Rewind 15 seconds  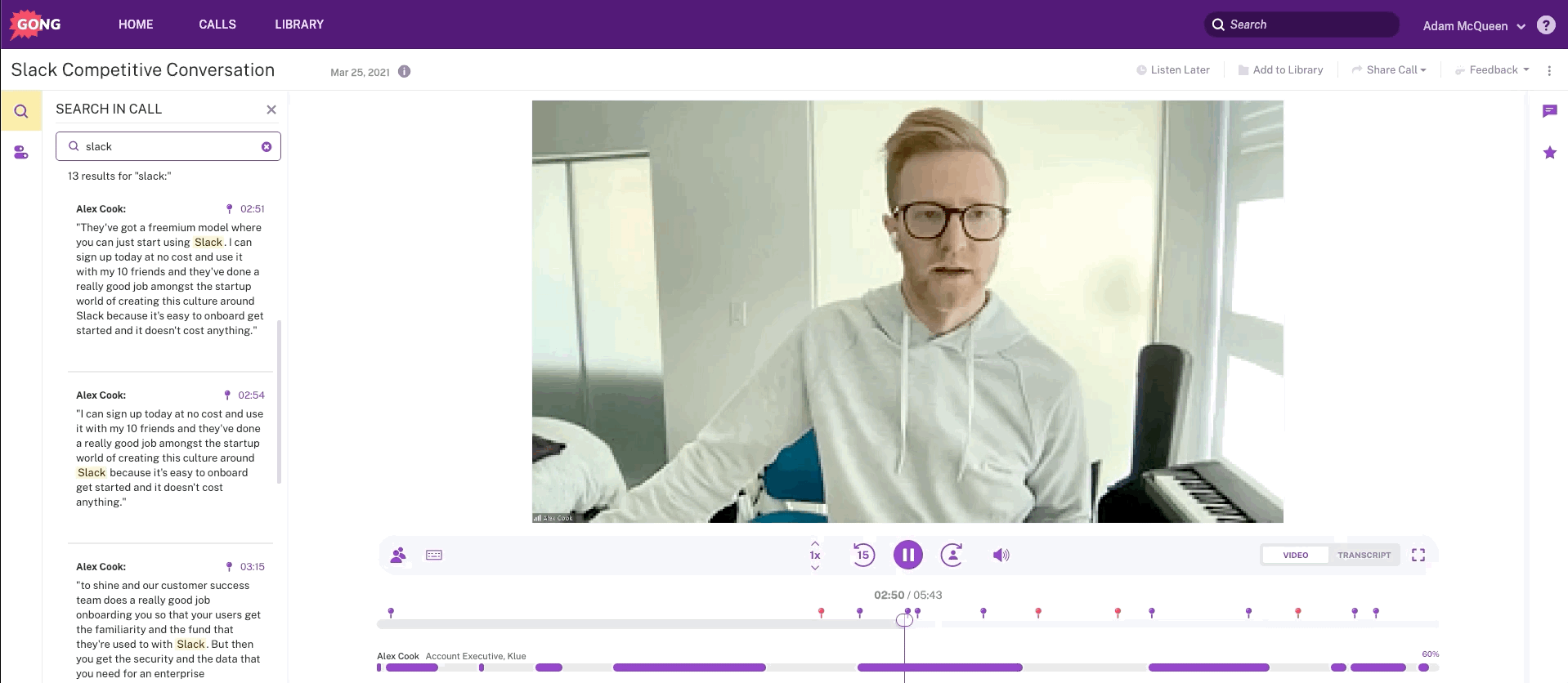click(863, 556)
